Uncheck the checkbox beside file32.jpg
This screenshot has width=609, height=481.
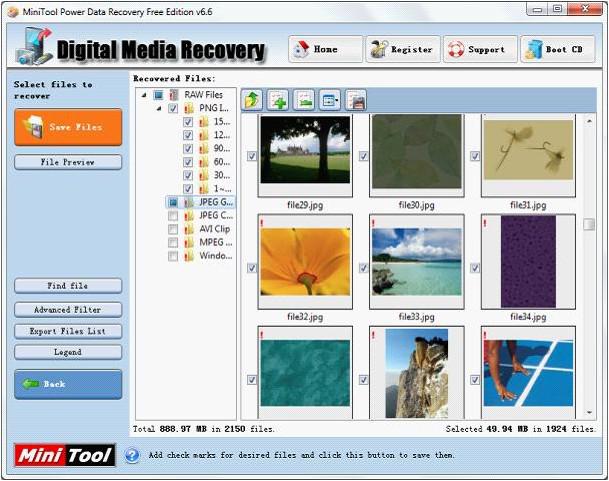click(252, 268)
